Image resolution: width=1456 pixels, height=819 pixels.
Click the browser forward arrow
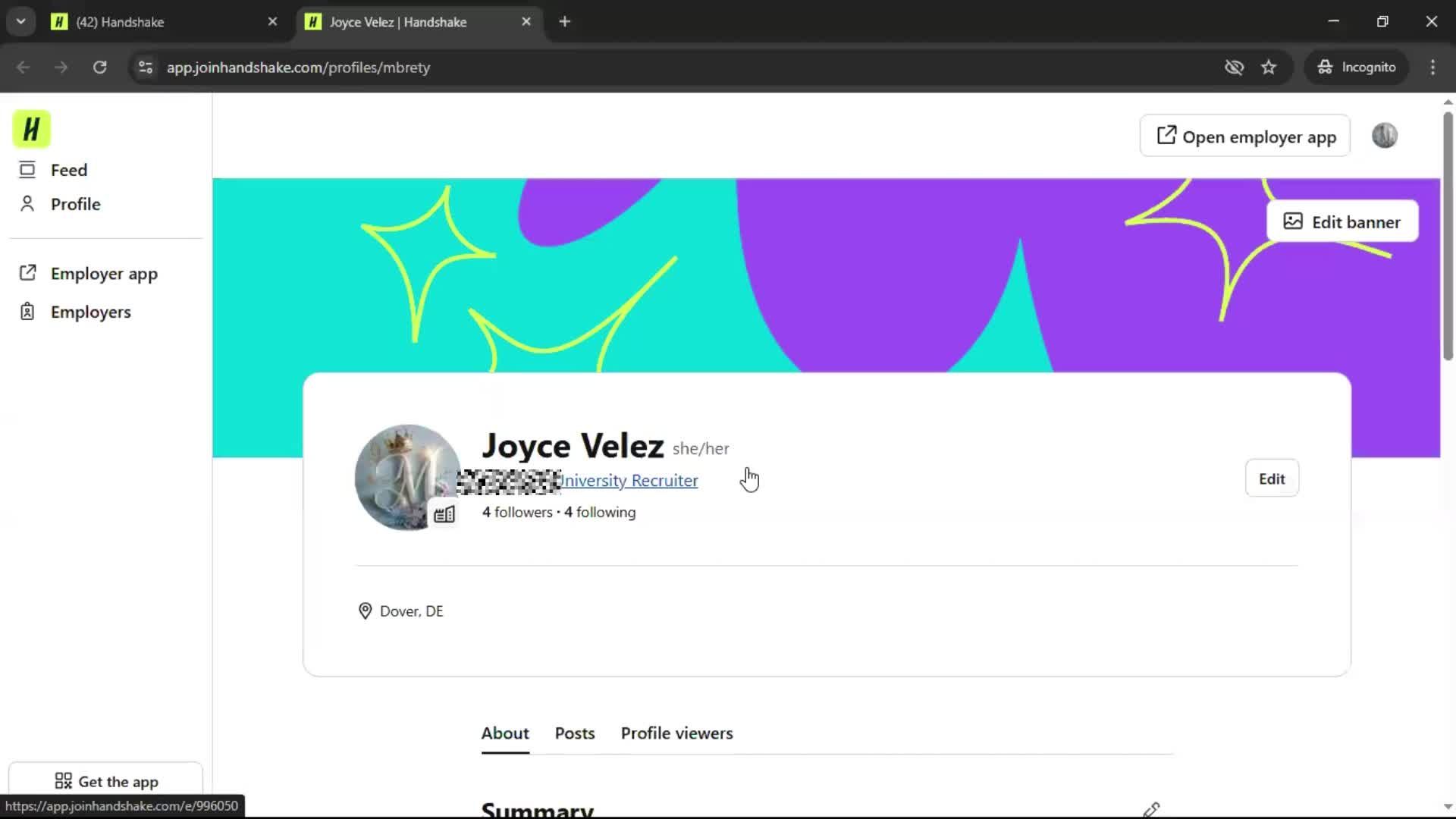point(61,67)
